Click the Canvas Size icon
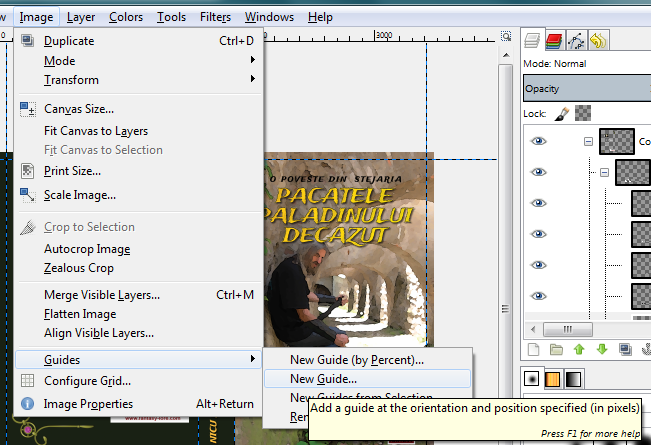651x445 pixels. click(x=28, y=109)
